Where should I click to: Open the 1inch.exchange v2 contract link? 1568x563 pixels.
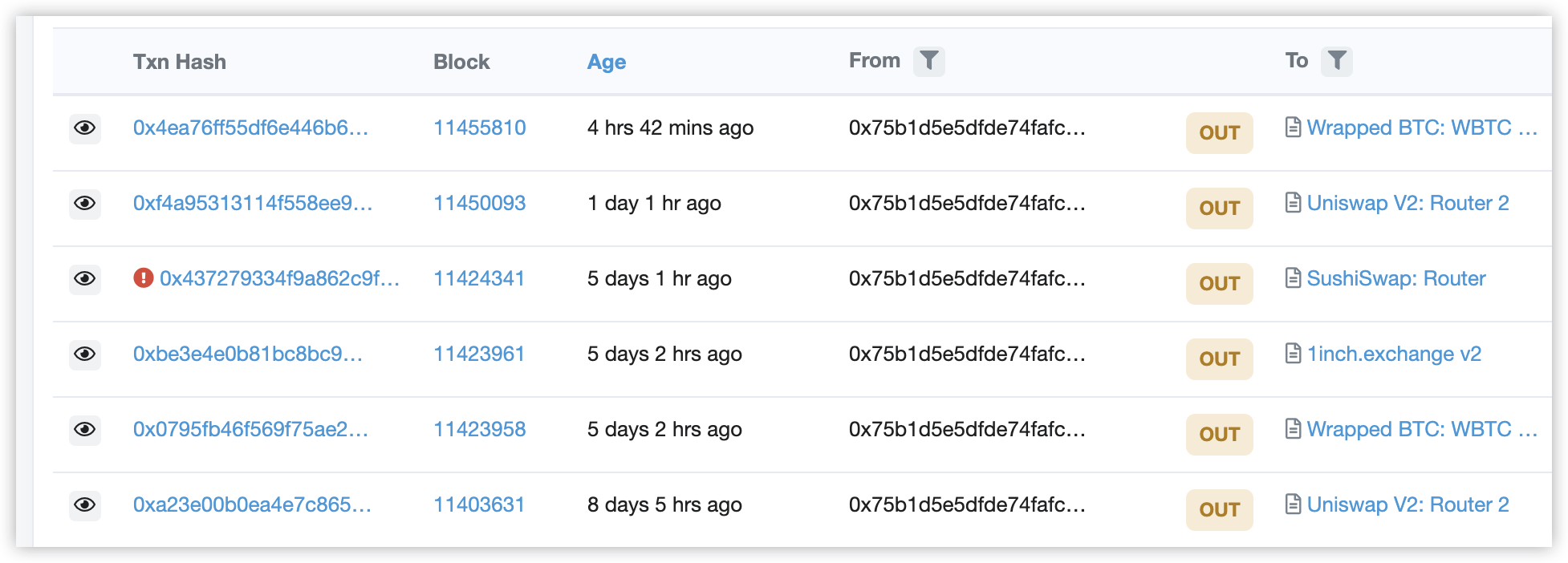(1394, 354)
